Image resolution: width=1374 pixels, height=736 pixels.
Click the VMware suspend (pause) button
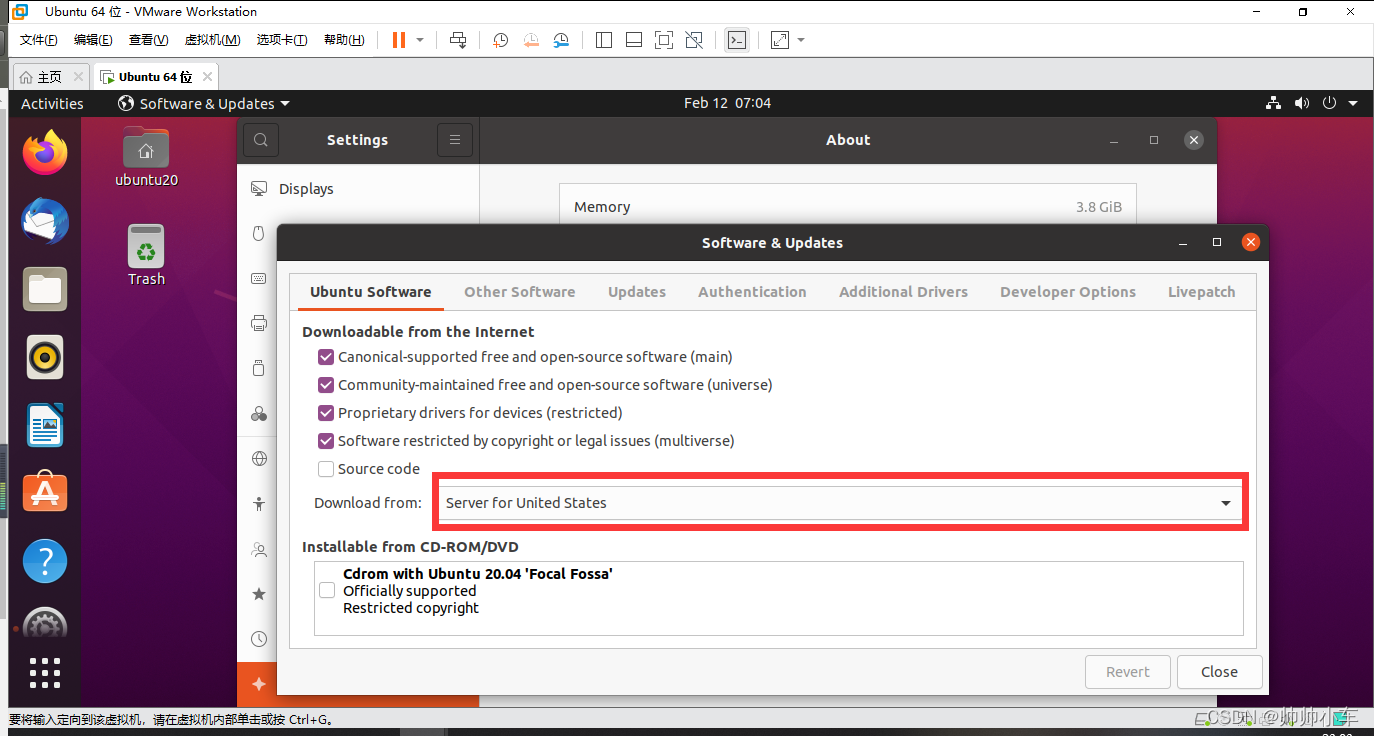point(399,40)
